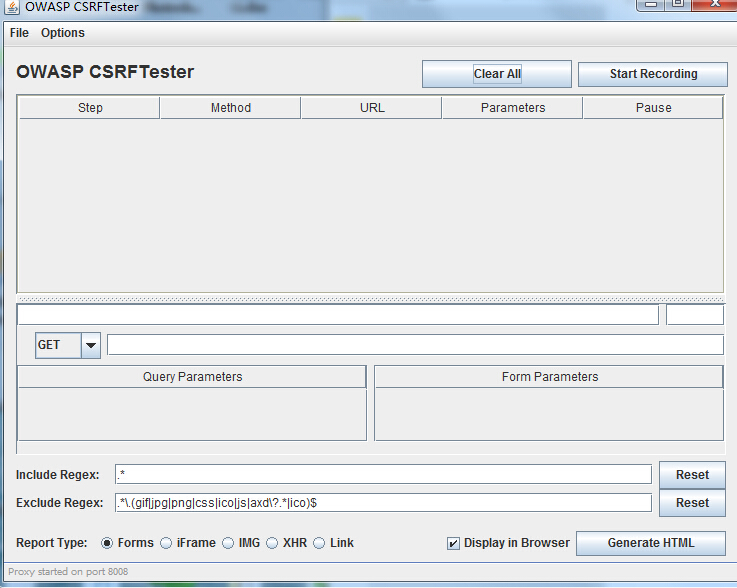
Task: Click the 'Proxy started on port 8008' status text
Action: click(x=68, y=572)
